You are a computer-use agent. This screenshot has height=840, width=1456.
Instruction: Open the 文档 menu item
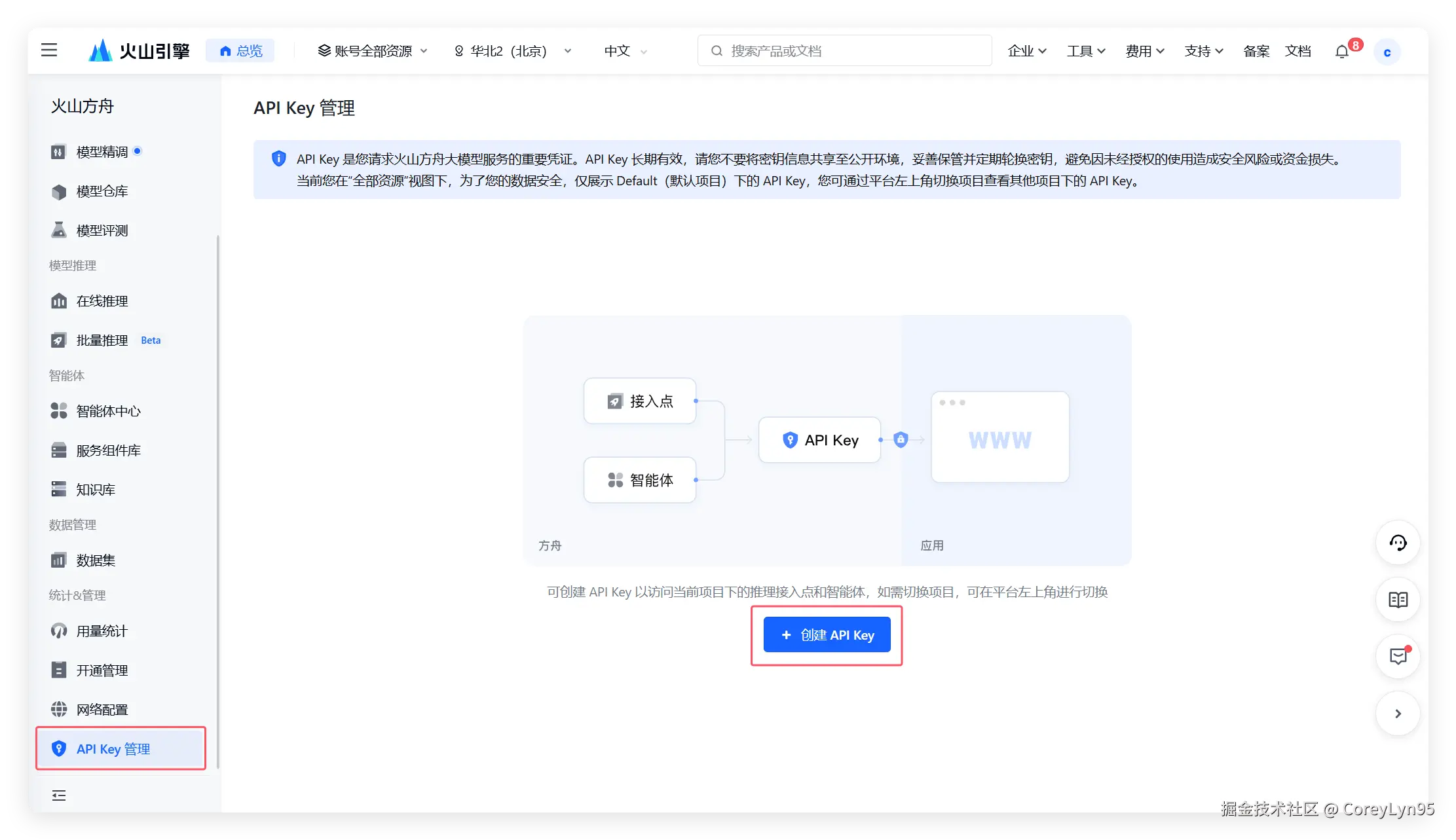(x=1299, y=50)
